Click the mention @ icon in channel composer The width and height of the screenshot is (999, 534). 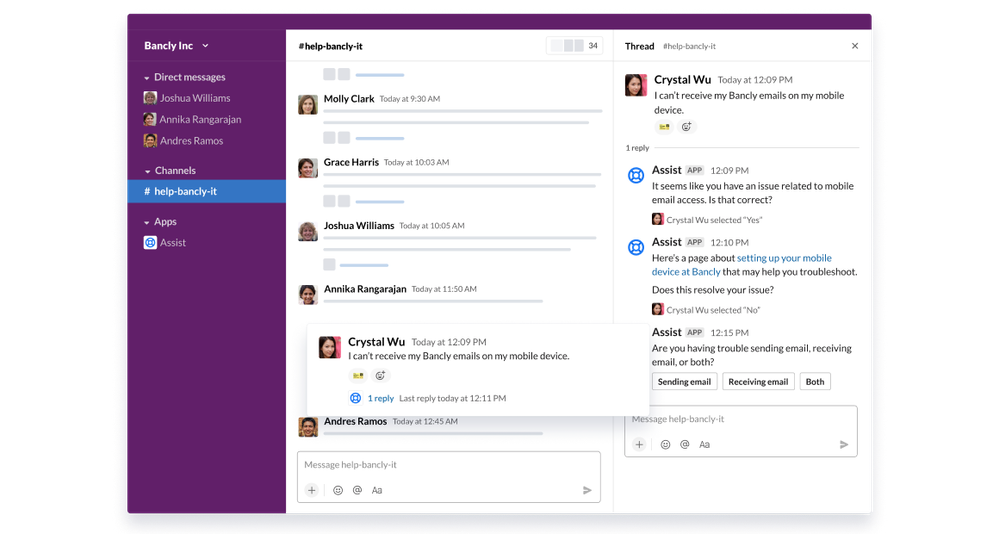(x=357, y=491)
